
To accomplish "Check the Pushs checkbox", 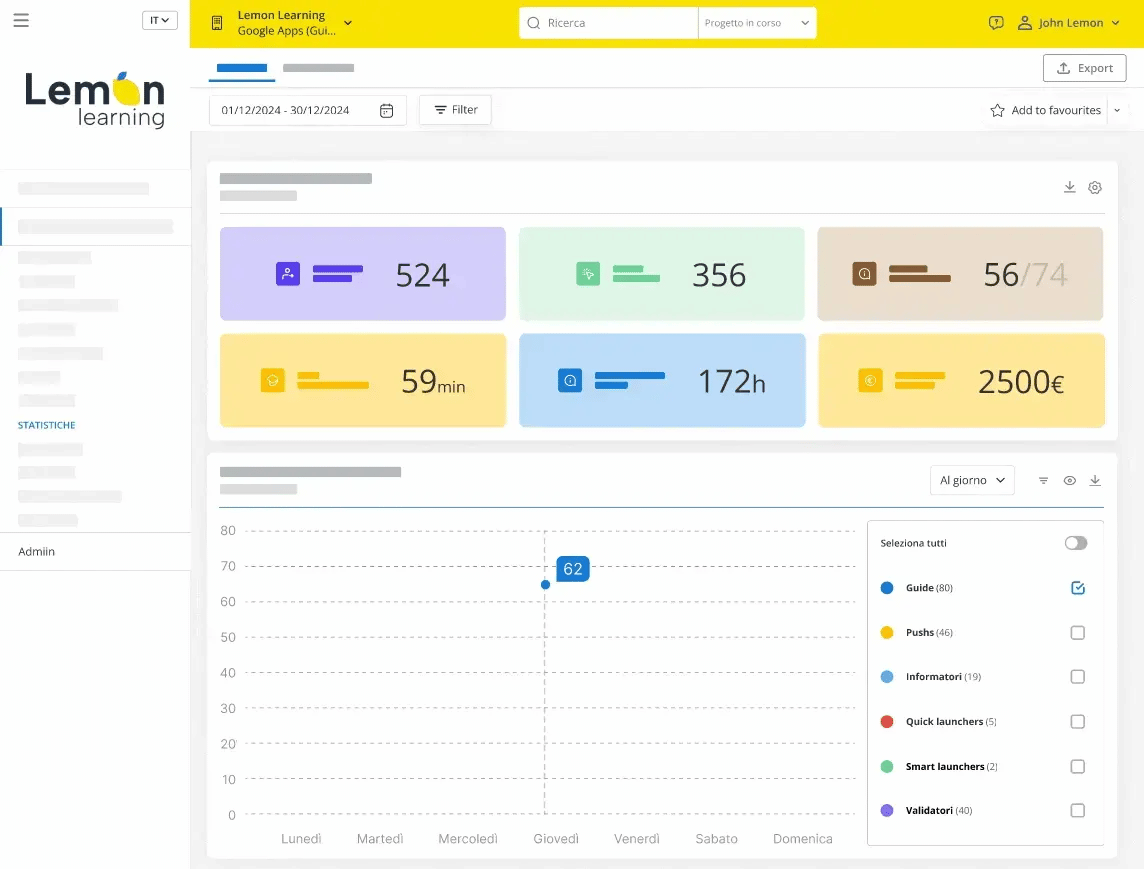I will (x=1078, y=633).
